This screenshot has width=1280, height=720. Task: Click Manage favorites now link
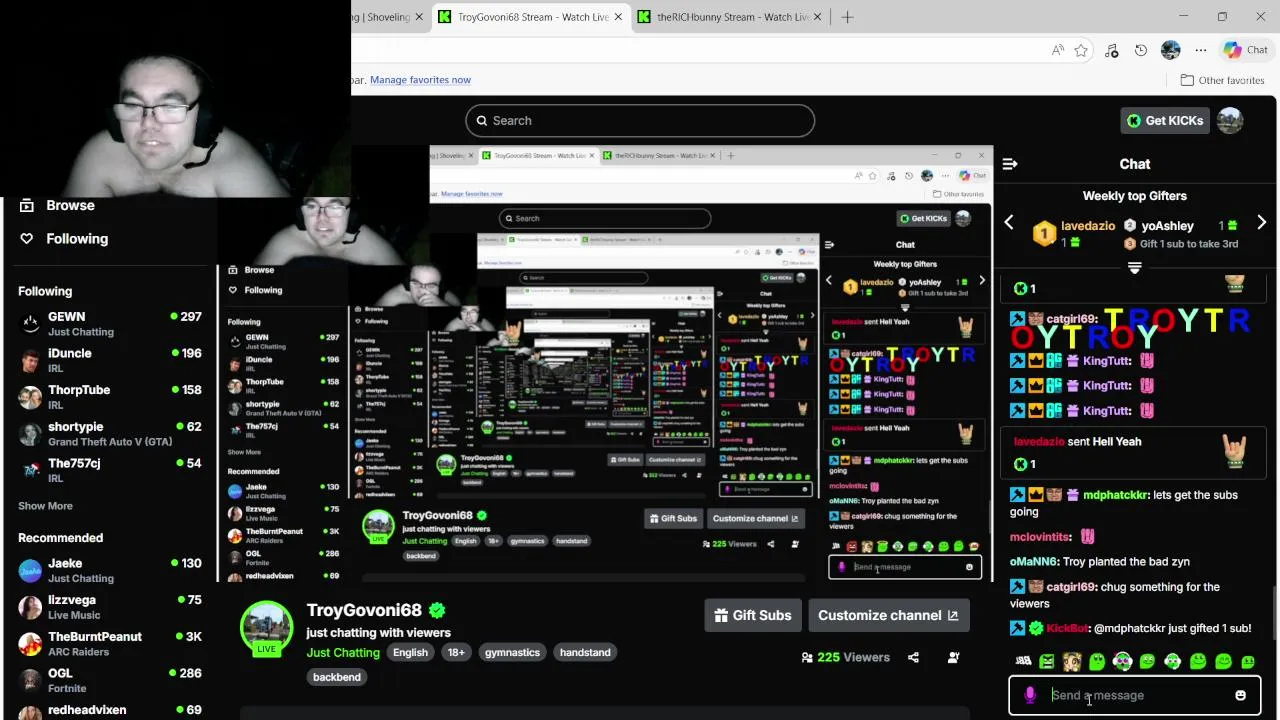pos(420,80)
